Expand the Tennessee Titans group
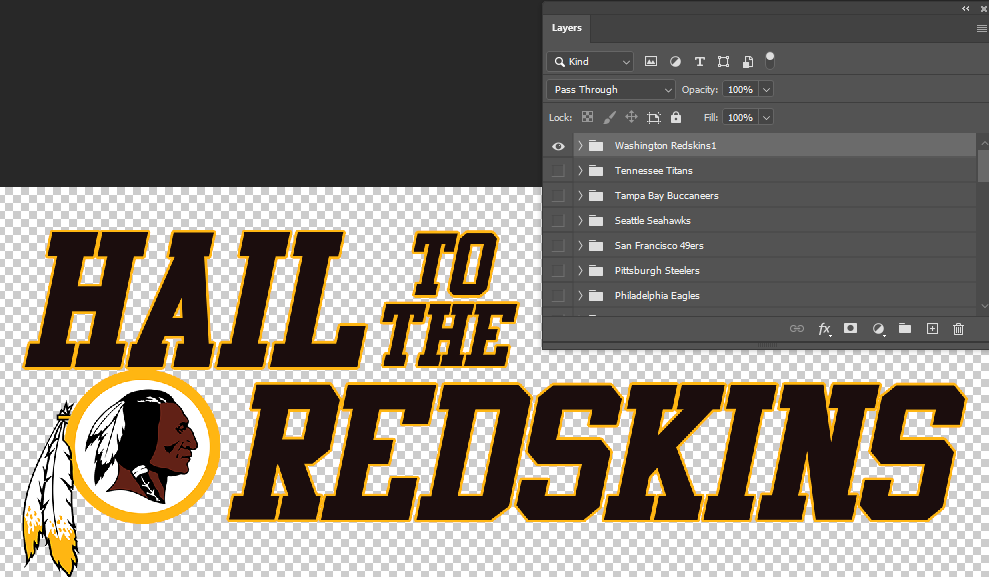Screen dimensions: 989x577 (580, 170)
